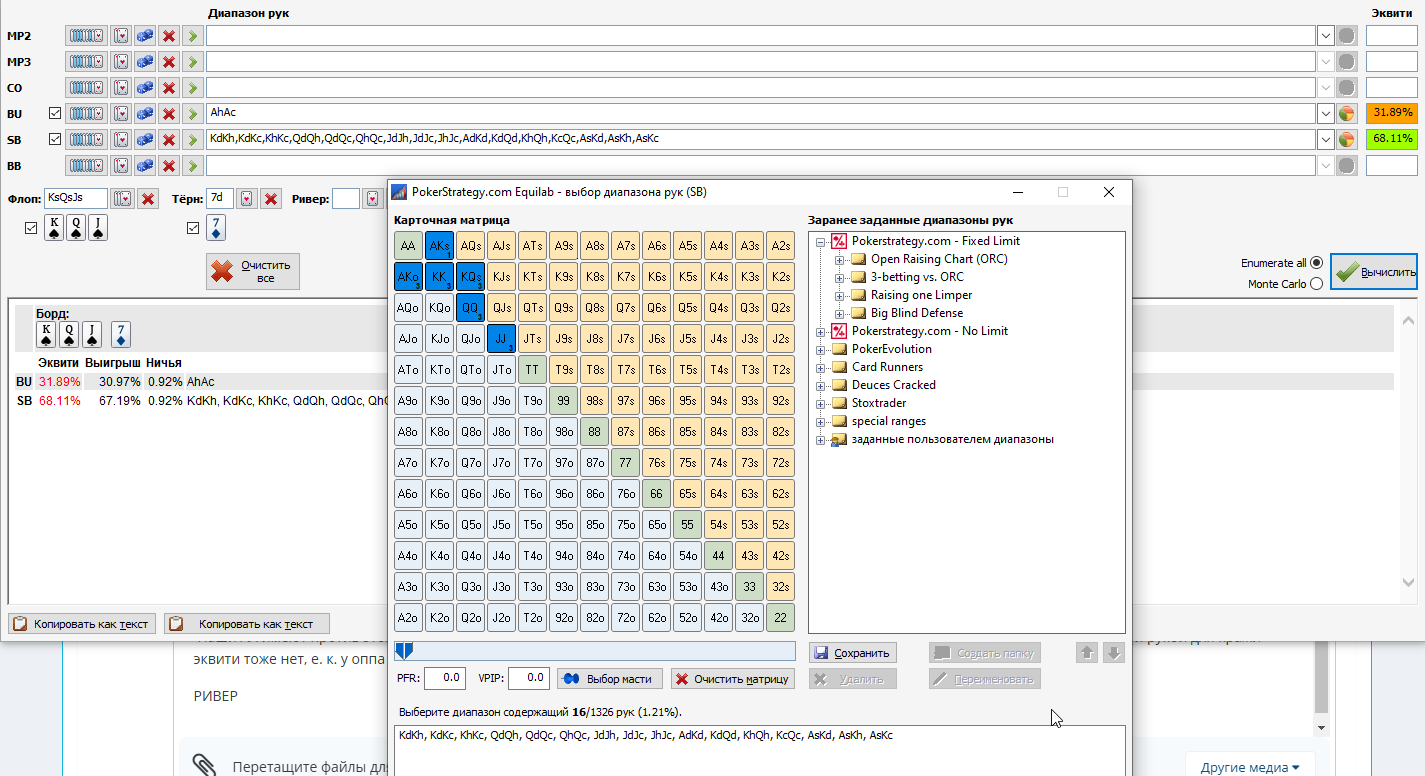Click the green arrow in the SB row
This screenshot has width=1425, height=776.
pos(192,139)
